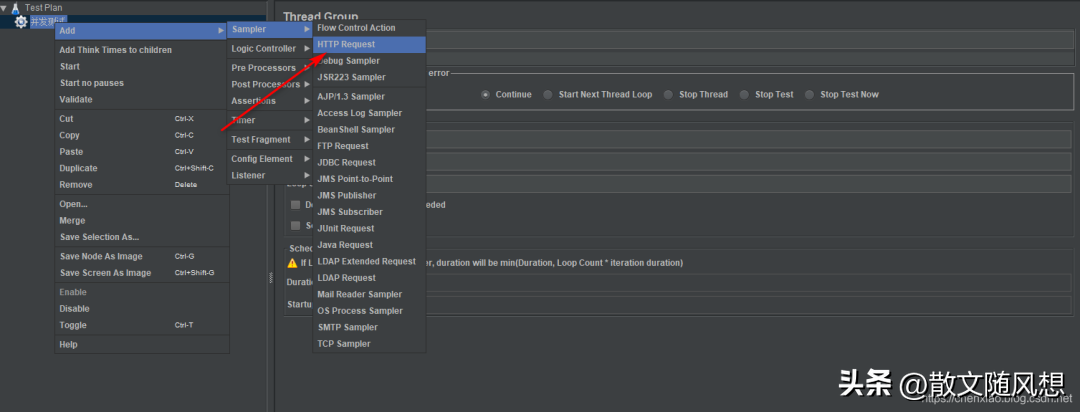The image size is (1080, 412).
Task: Expand the Timer submenu
Action: pos(270,120)
